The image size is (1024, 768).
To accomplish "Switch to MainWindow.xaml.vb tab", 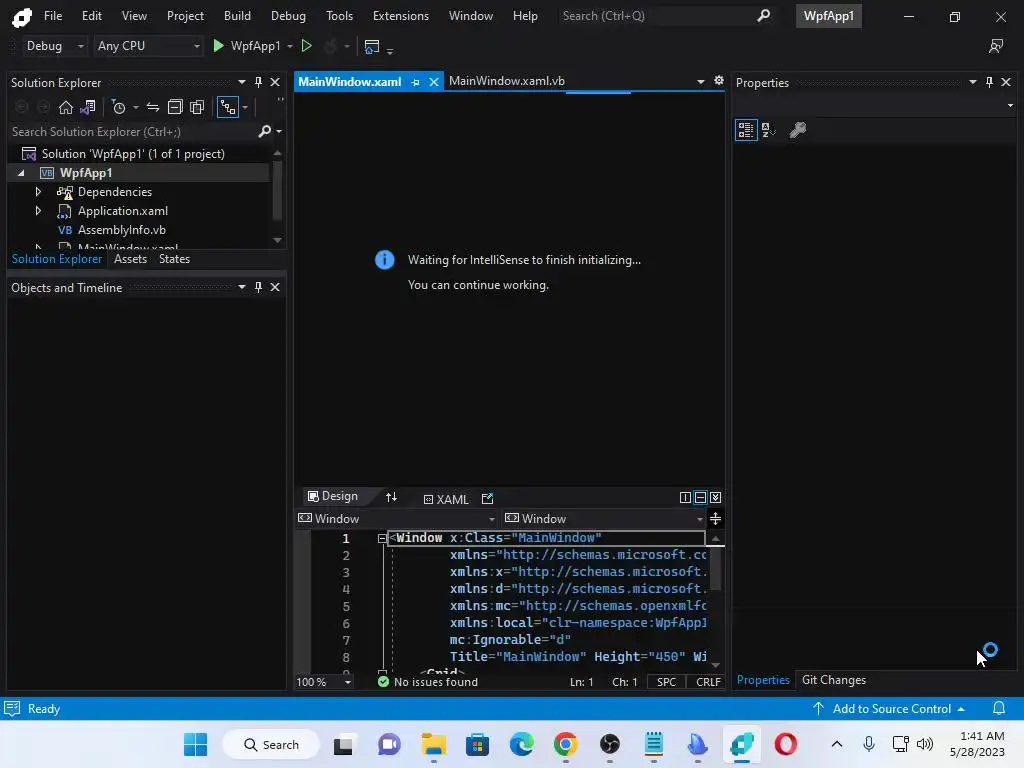I will [507, 81].
